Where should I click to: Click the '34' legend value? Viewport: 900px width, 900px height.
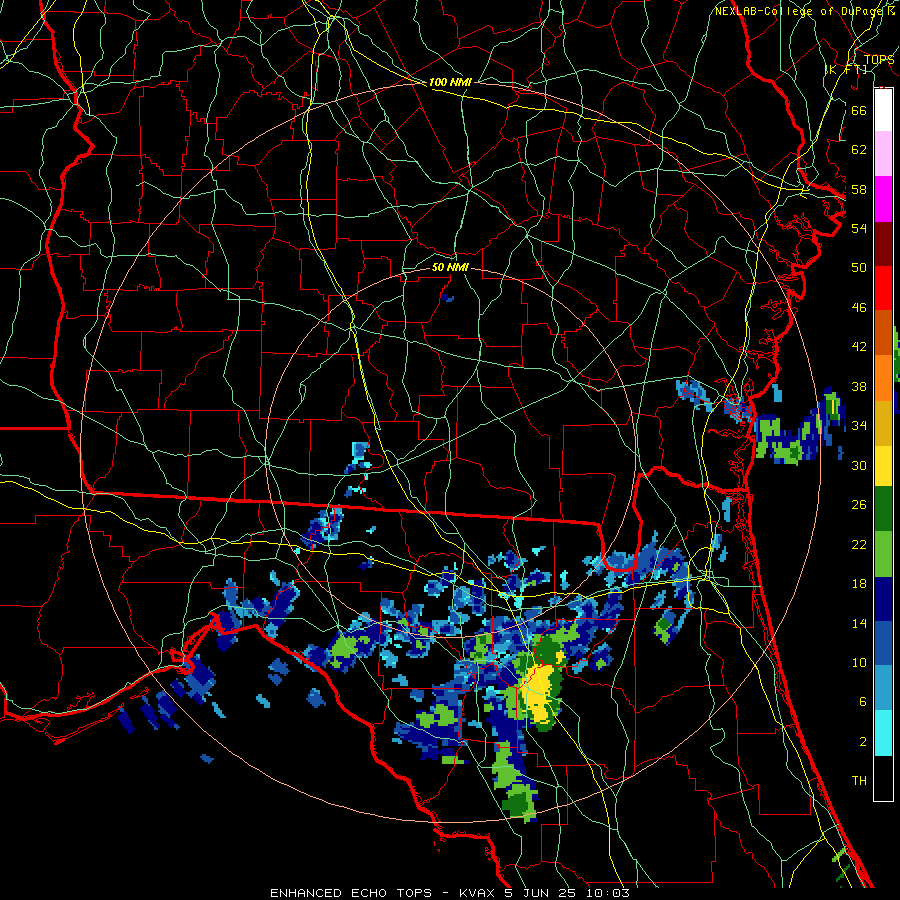tap(859, 426)
